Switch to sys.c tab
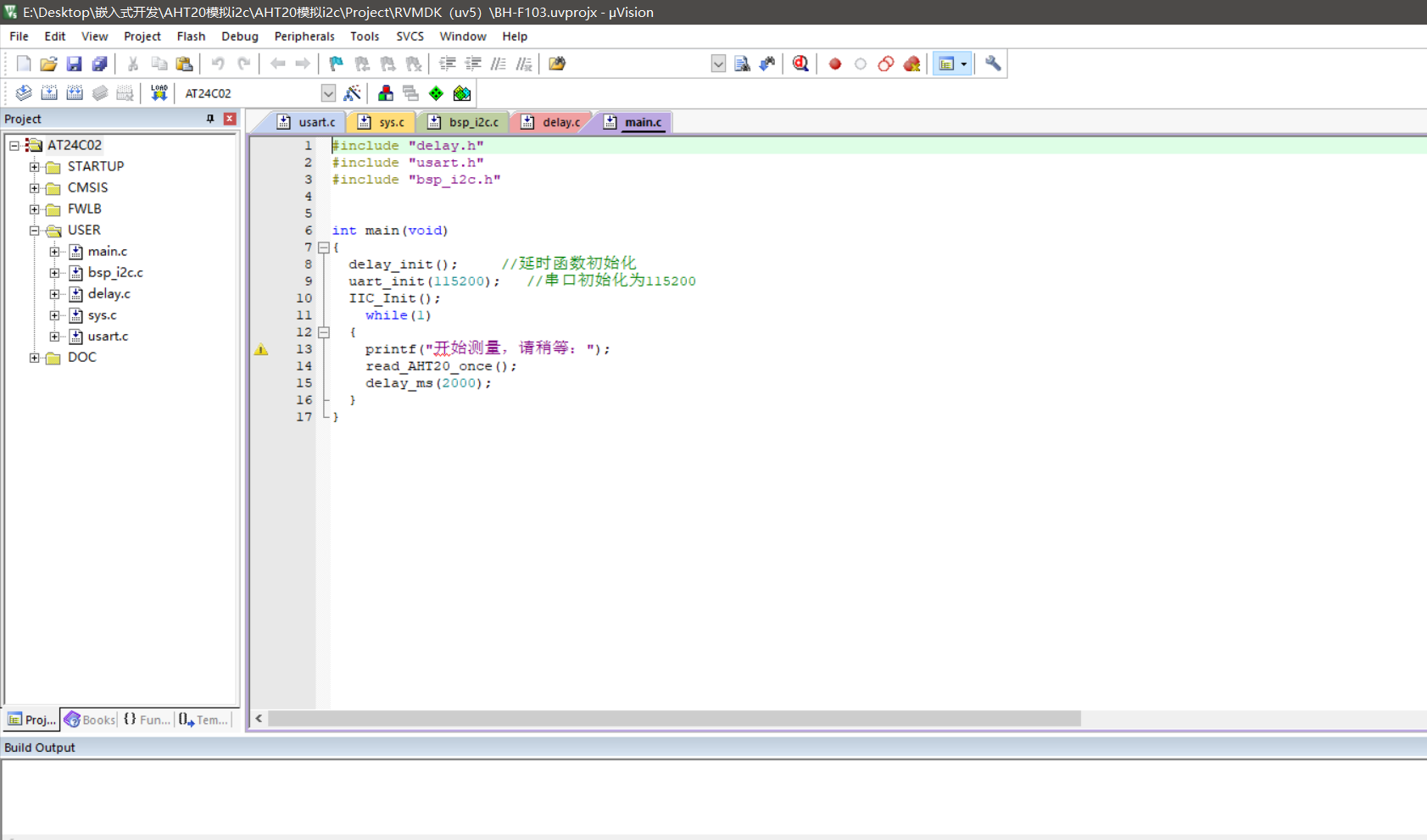This screenshot has width=1427, height=840. (382, 122)
